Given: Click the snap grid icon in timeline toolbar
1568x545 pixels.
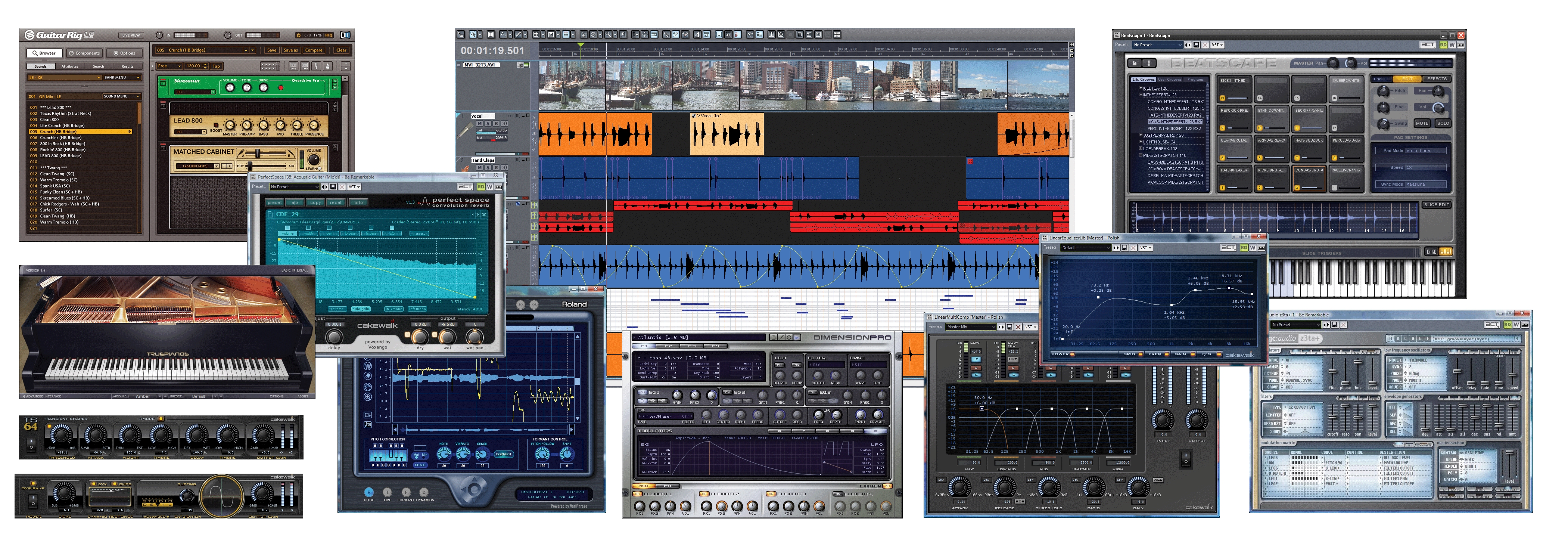Looking at the screenshot, I should (x=536, y=34).
